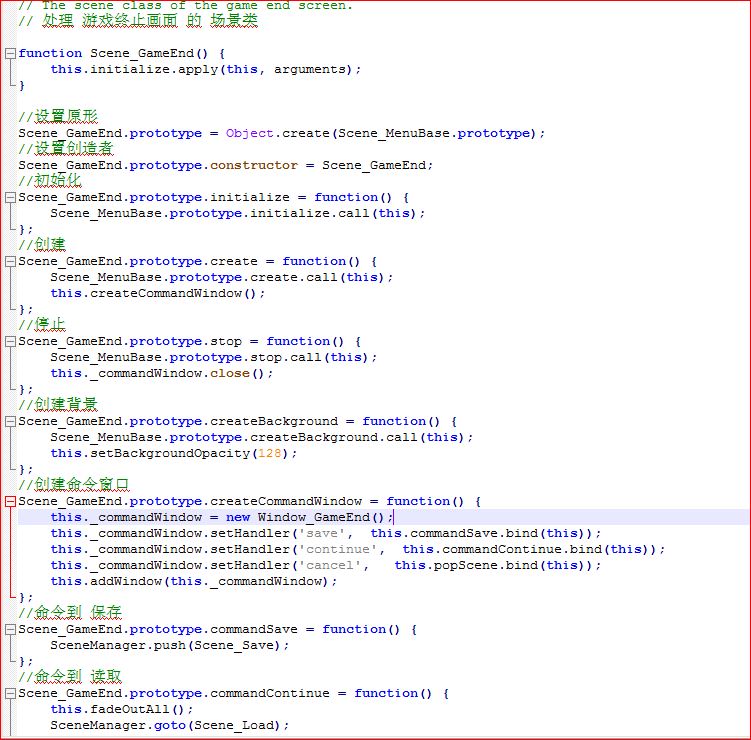Click 'close' in the _commandWindow.close() line

(x=230, y=373)
